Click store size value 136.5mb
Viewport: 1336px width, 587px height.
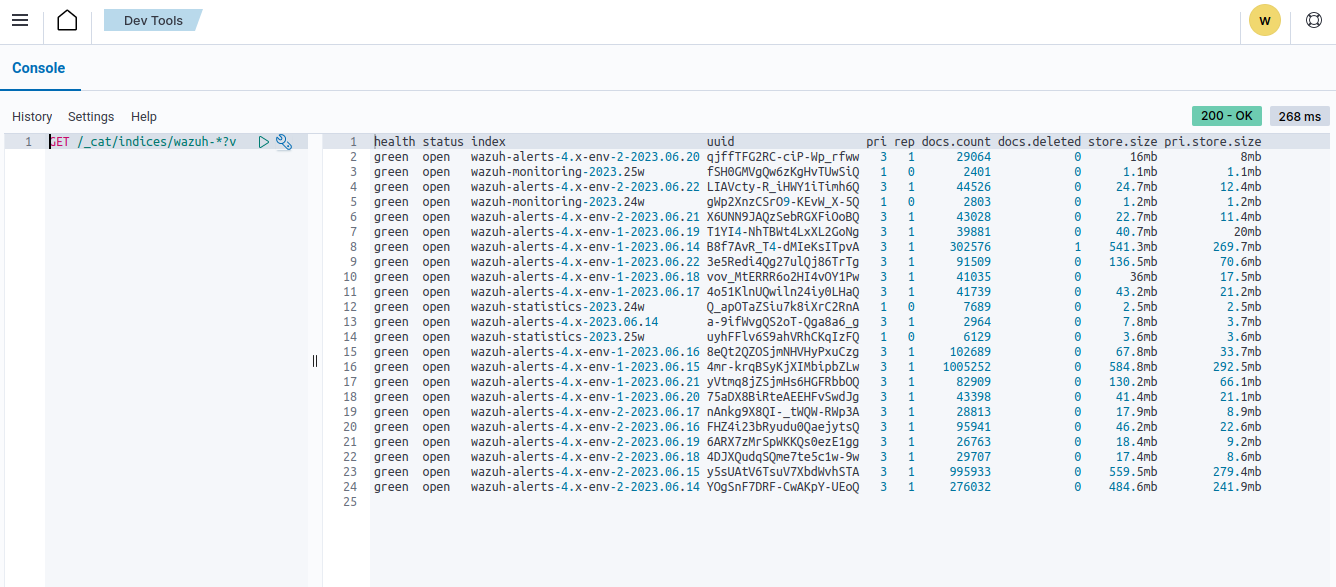point(1133,262)
